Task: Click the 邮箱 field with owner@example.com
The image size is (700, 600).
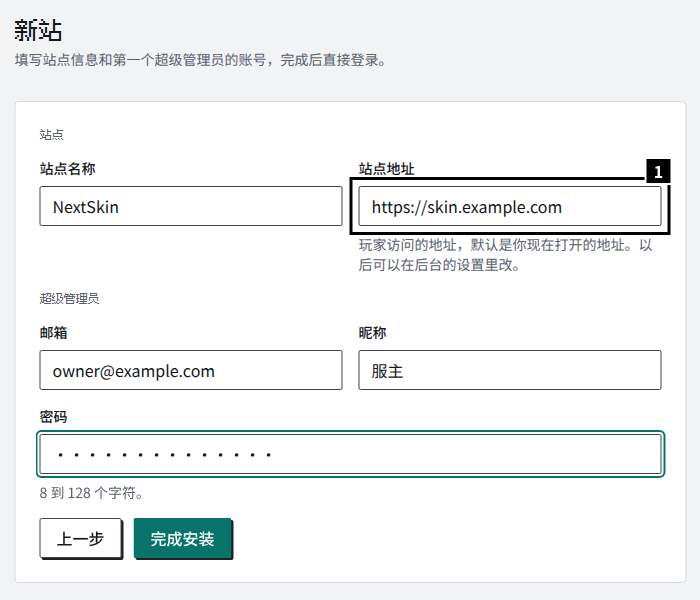Action: pos(191,370)
